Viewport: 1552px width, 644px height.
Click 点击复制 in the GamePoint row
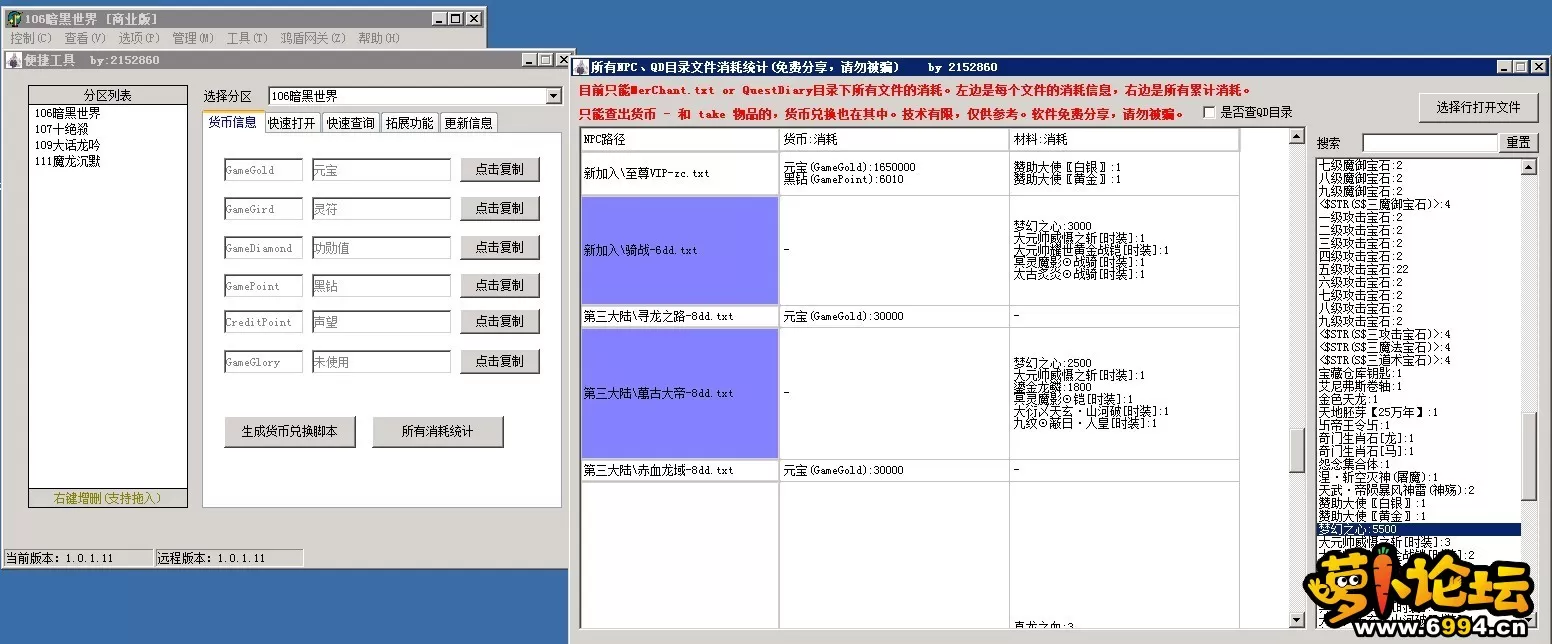tap(499, 285)
